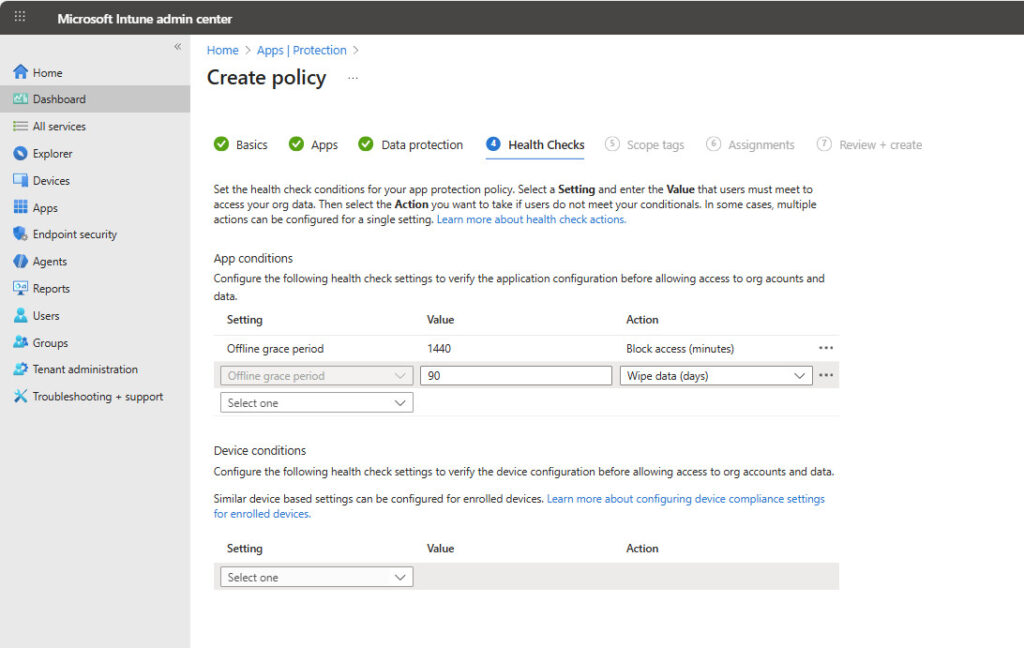
Task: Click Learn more about health check actions
Action: click(531, 220)
